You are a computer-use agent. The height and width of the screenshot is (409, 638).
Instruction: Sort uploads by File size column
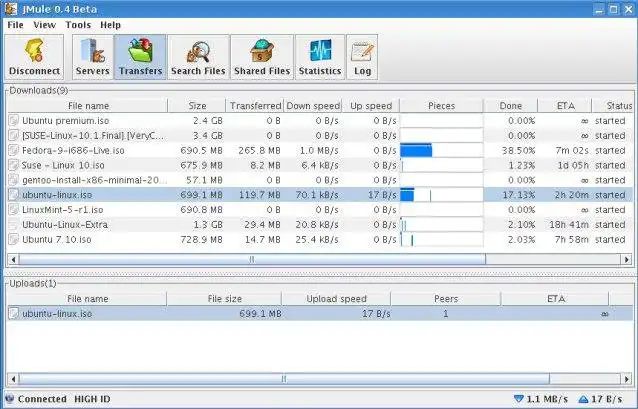coord(224,299)
